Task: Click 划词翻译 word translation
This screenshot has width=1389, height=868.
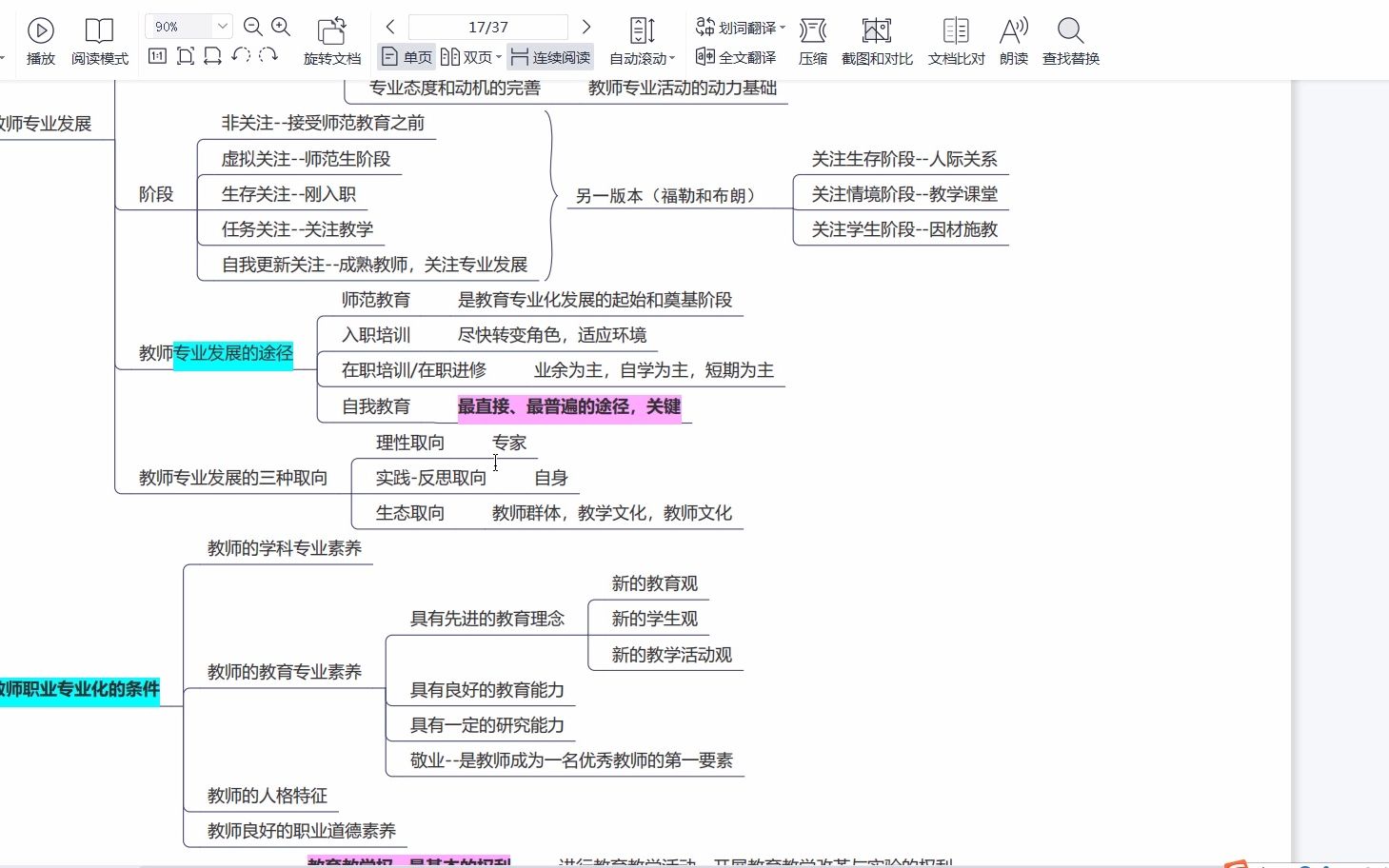Action: 736,27
